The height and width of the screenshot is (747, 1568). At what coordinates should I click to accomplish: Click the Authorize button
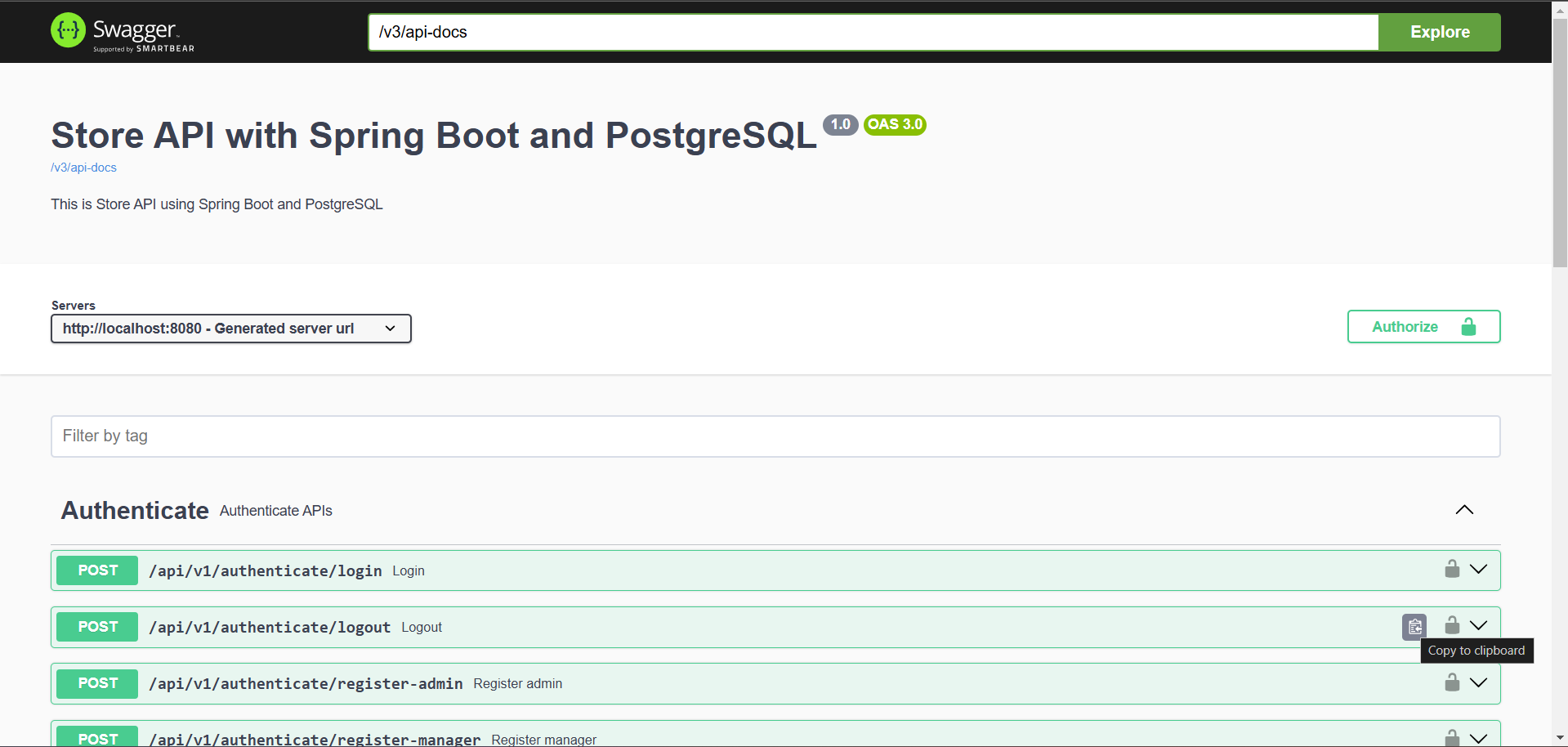point(1423,327)
